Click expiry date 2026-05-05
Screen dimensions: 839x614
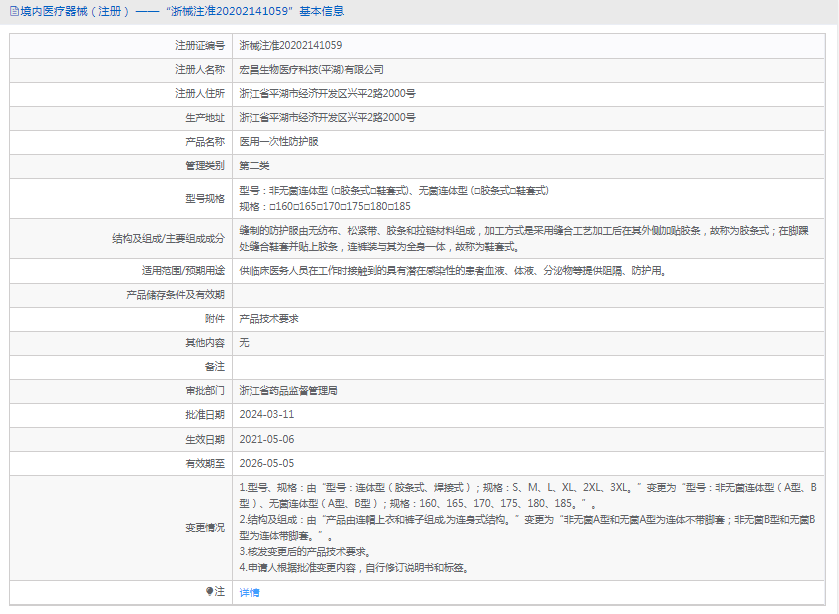pyautogui.click(x=266, y=464)
